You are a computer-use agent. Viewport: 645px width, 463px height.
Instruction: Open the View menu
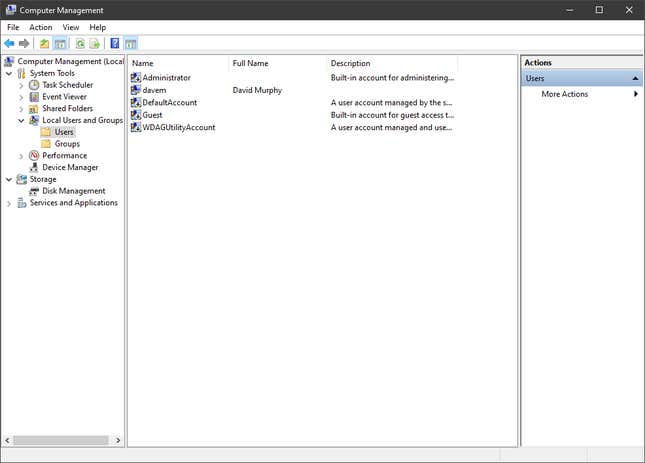pos(71,27)
